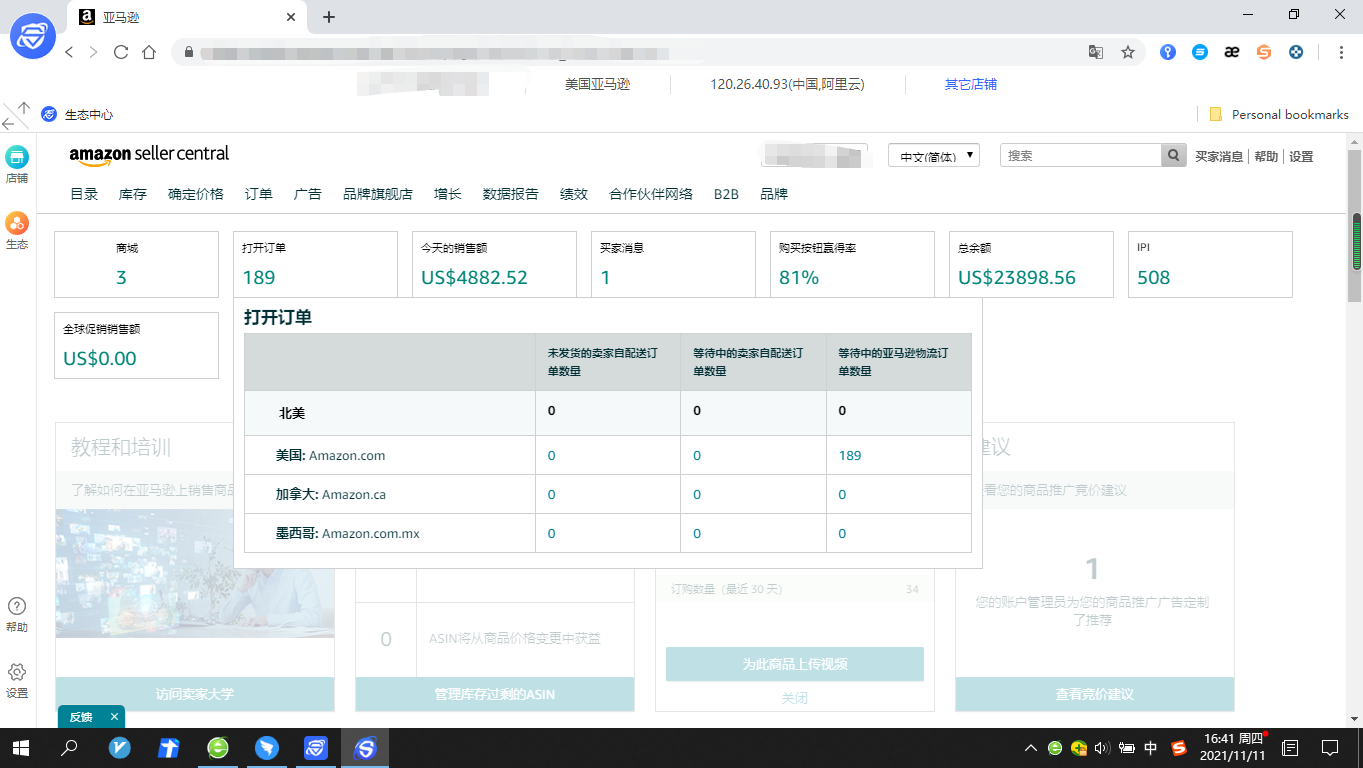Click the 帮助 question mark icon in sidebar
This screenshot has width=1363, height=768.
[17, 605]
